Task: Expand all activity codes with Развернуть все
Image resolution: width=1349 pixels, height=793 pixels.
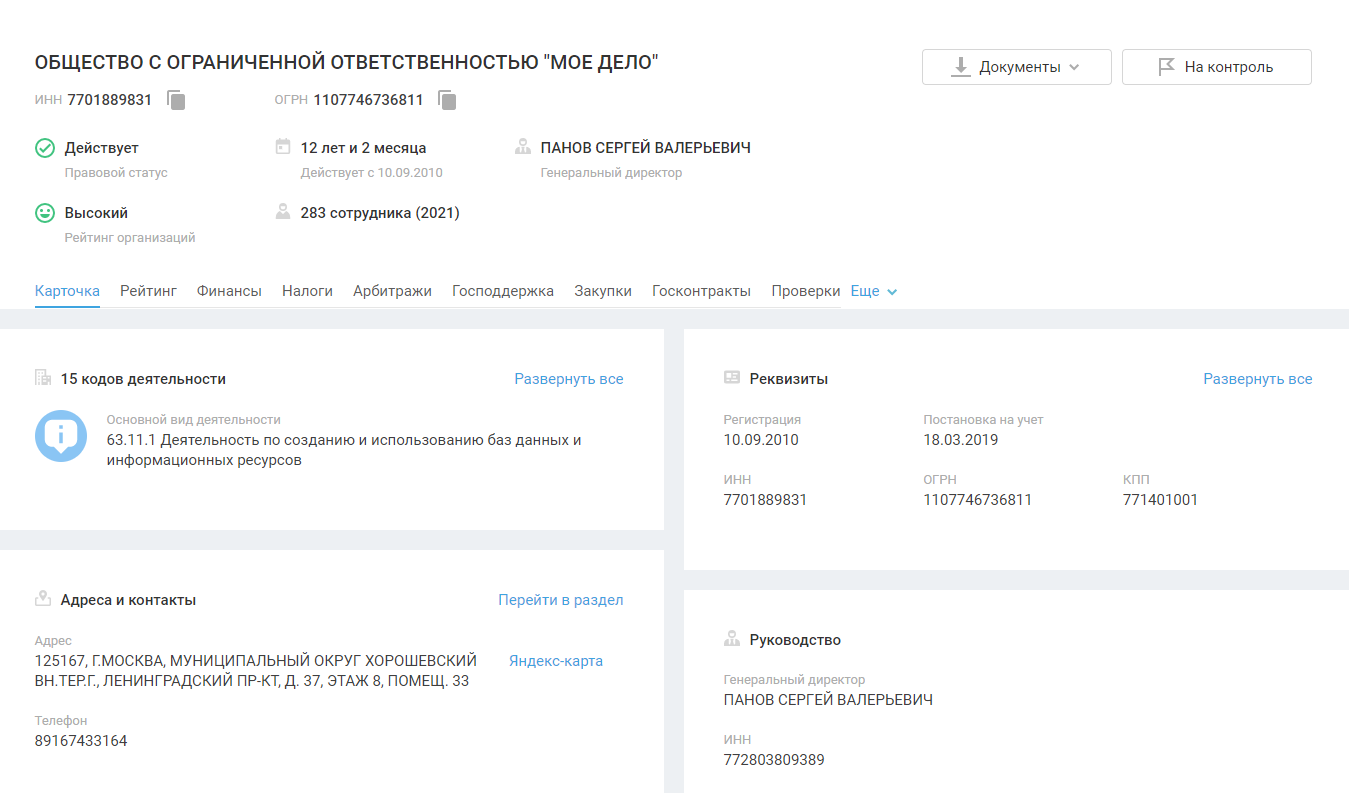Action: tap(568, 379)
